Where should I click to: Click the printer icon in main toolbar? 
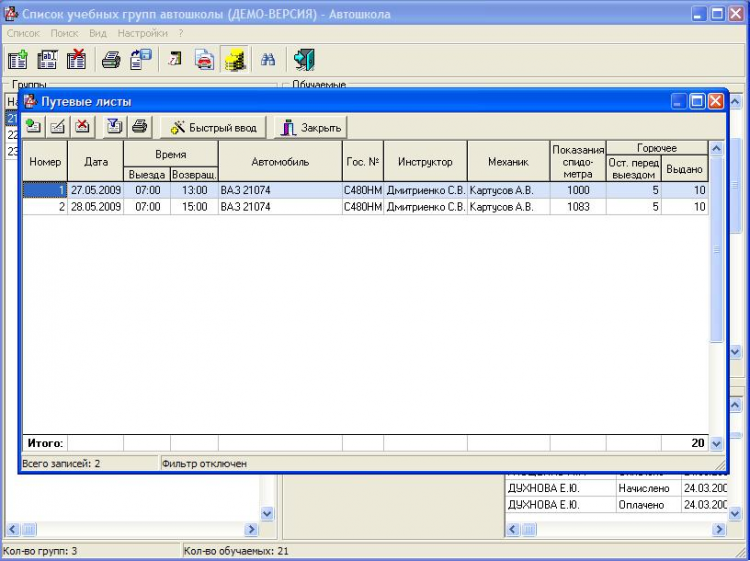[x=111, y=60]
